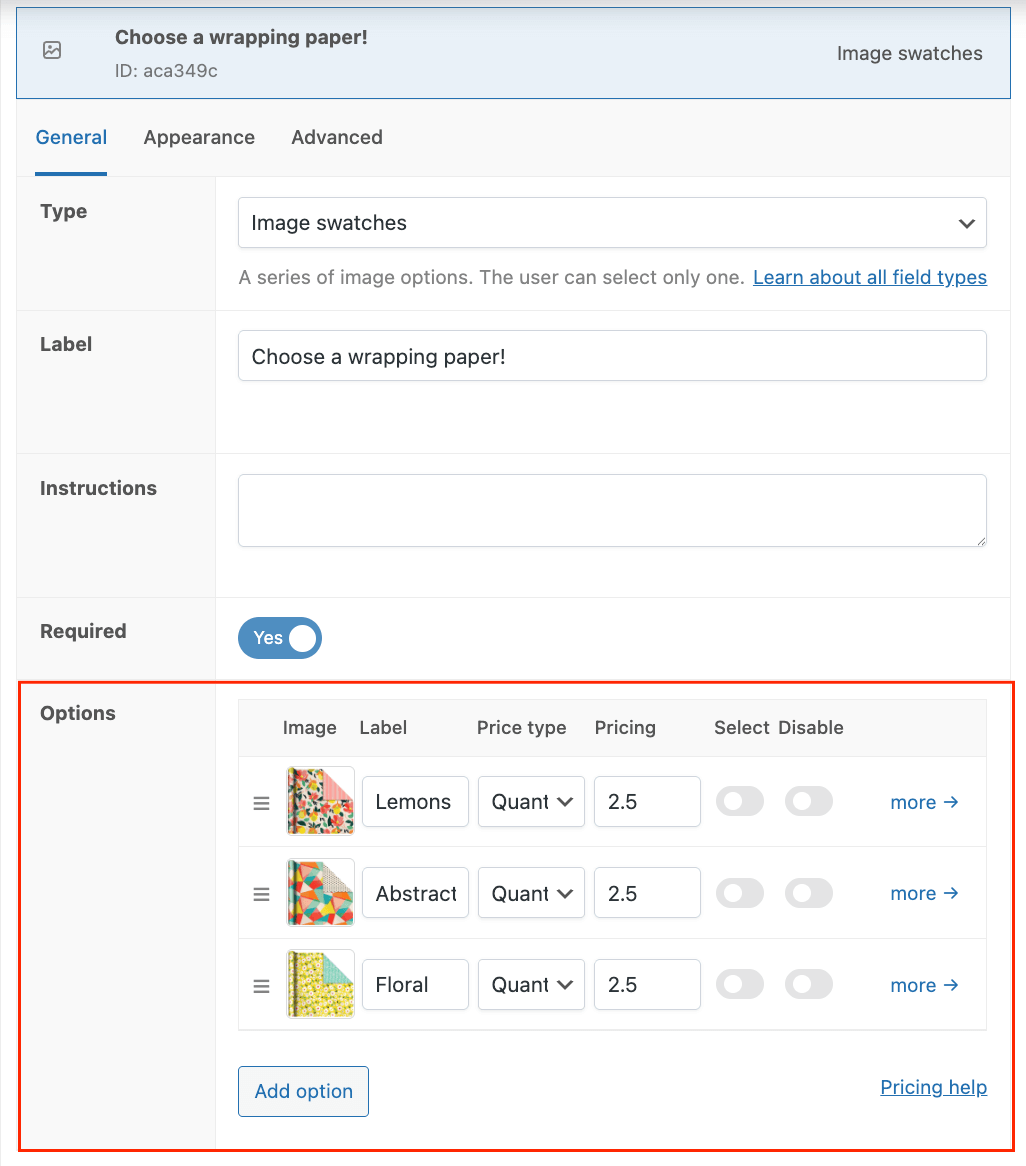Open the Price type dropdown for Floral
This screenshot has width=1026, height=1166.
(x=531, y=984)
